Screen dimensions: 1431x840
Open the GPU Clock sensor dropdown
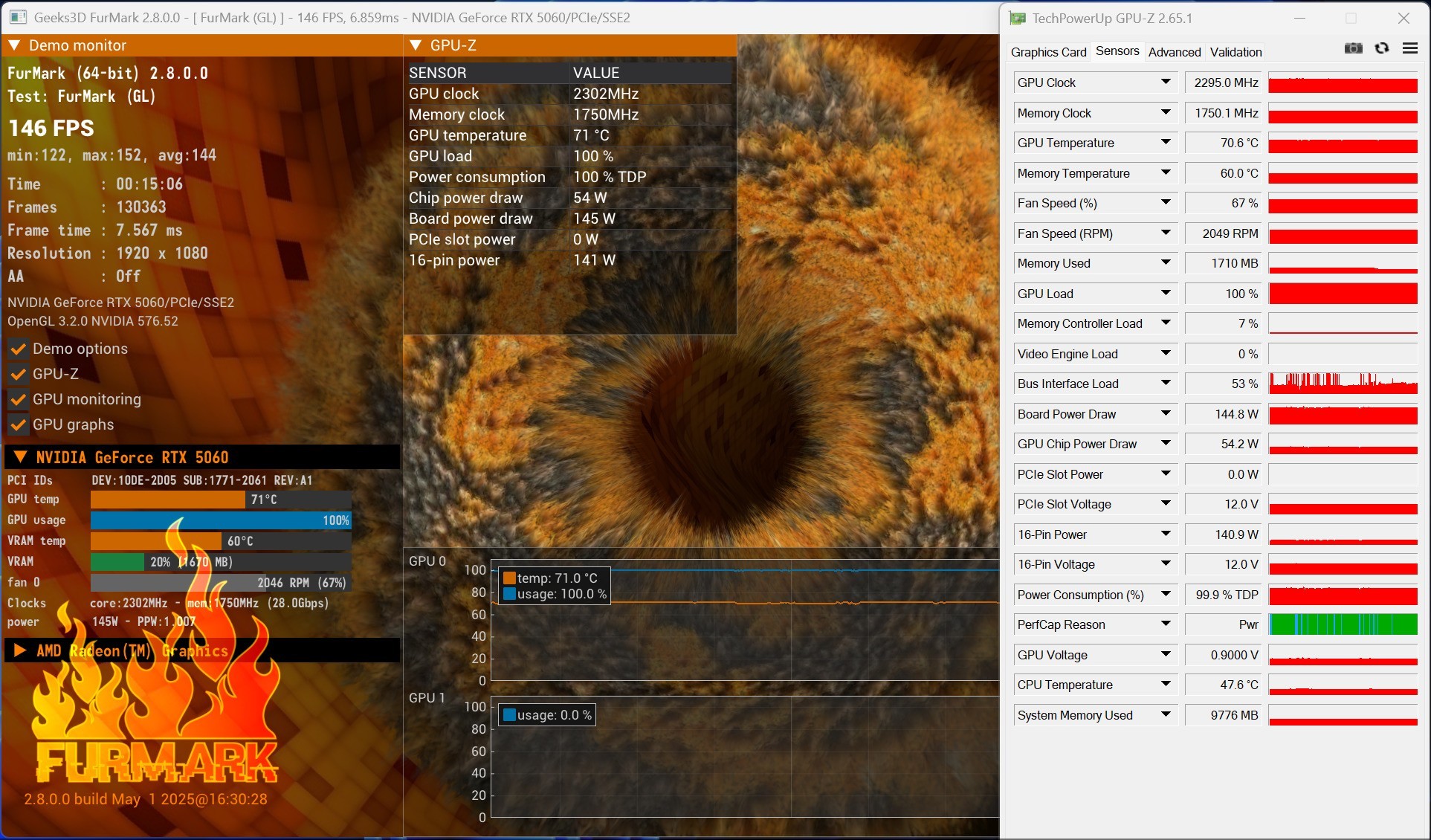click(1165, 83)
